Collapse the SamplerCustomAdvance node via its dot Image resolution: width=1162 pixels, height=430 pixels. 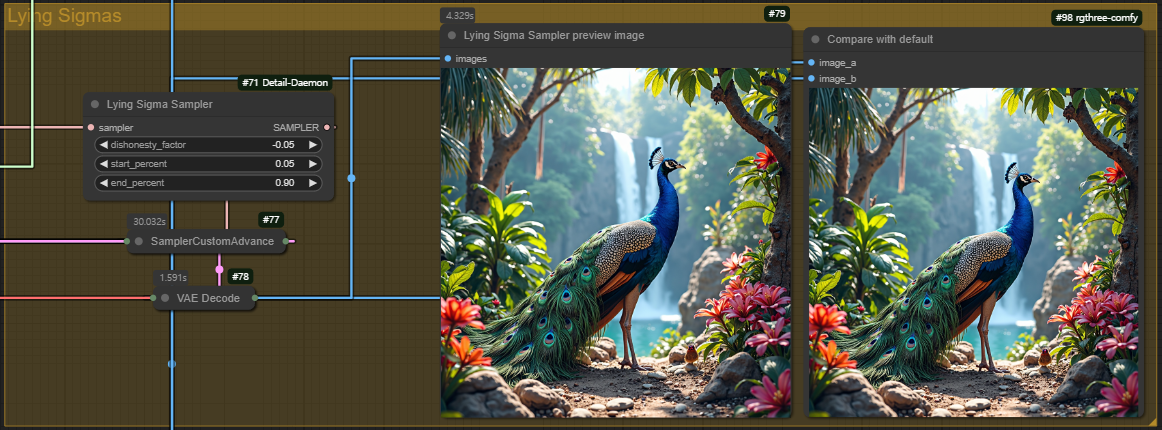point(139,241)
